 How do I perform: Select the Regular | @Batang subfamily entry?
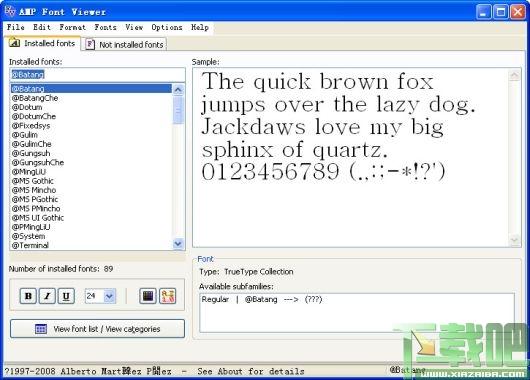[x=262, y=299]
